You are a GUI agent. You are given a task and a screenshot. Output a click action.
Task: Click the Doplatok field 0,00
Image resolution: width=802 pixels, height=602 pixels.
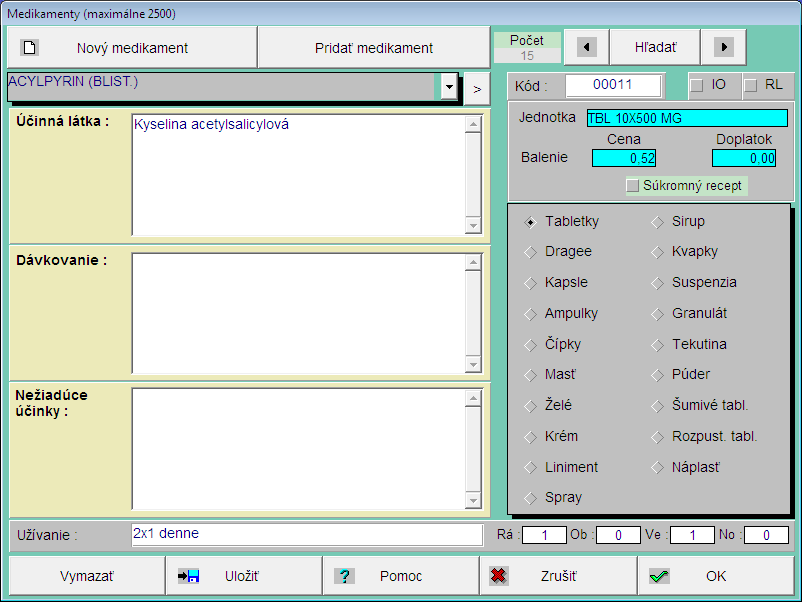pos(744,158)
